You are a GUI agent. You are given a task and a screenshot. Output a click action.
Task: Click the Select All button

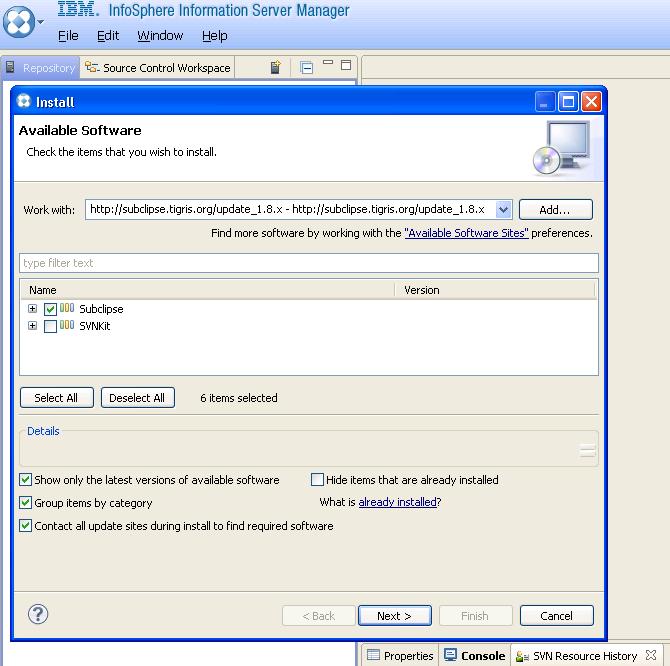(56, 398)
